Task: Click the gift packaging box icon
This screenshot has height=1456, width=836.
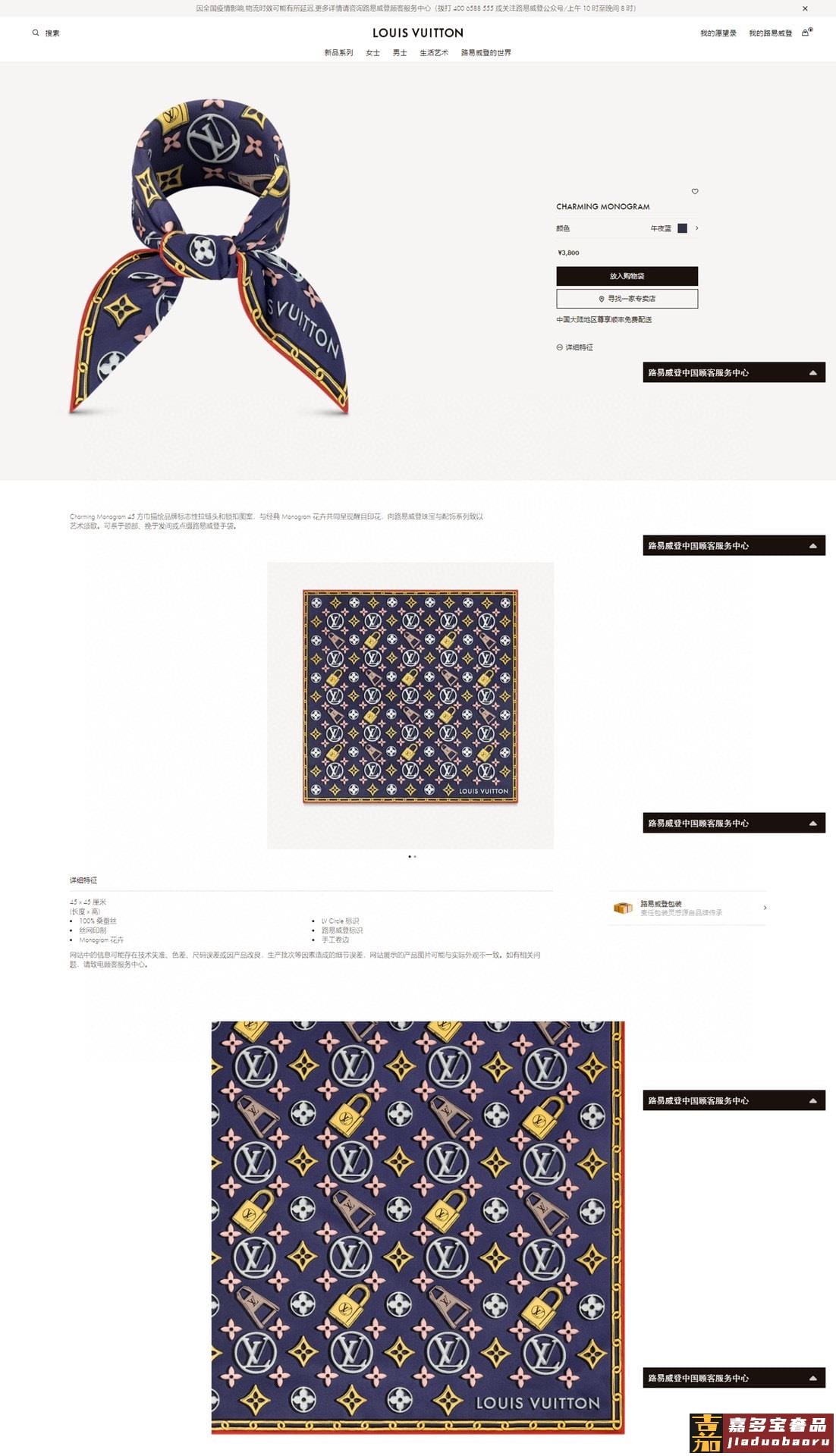Action: tap(623, 908)
